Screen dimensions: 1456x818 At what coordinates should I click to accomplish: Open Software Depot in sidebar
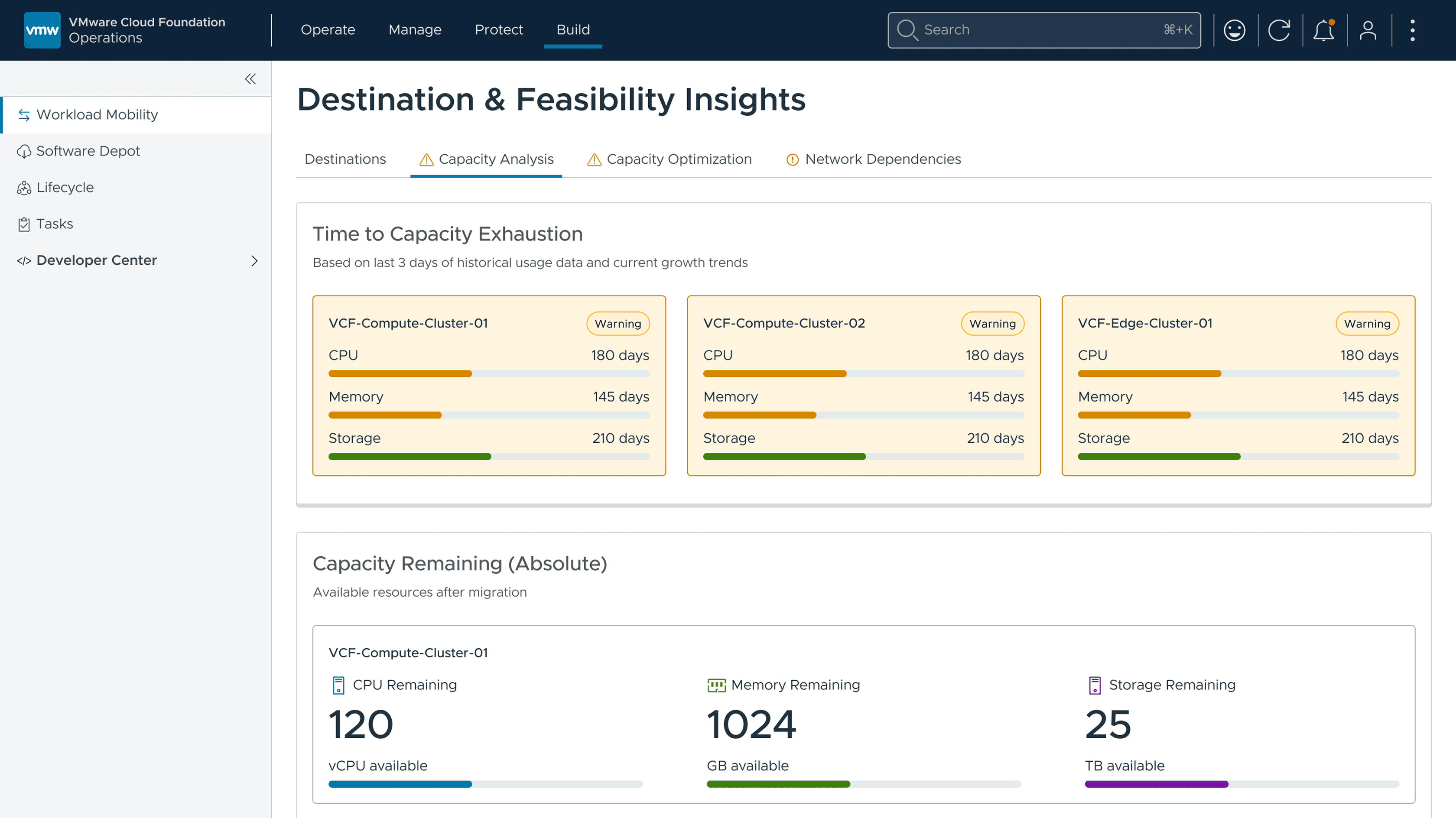(x=88, y=151)
